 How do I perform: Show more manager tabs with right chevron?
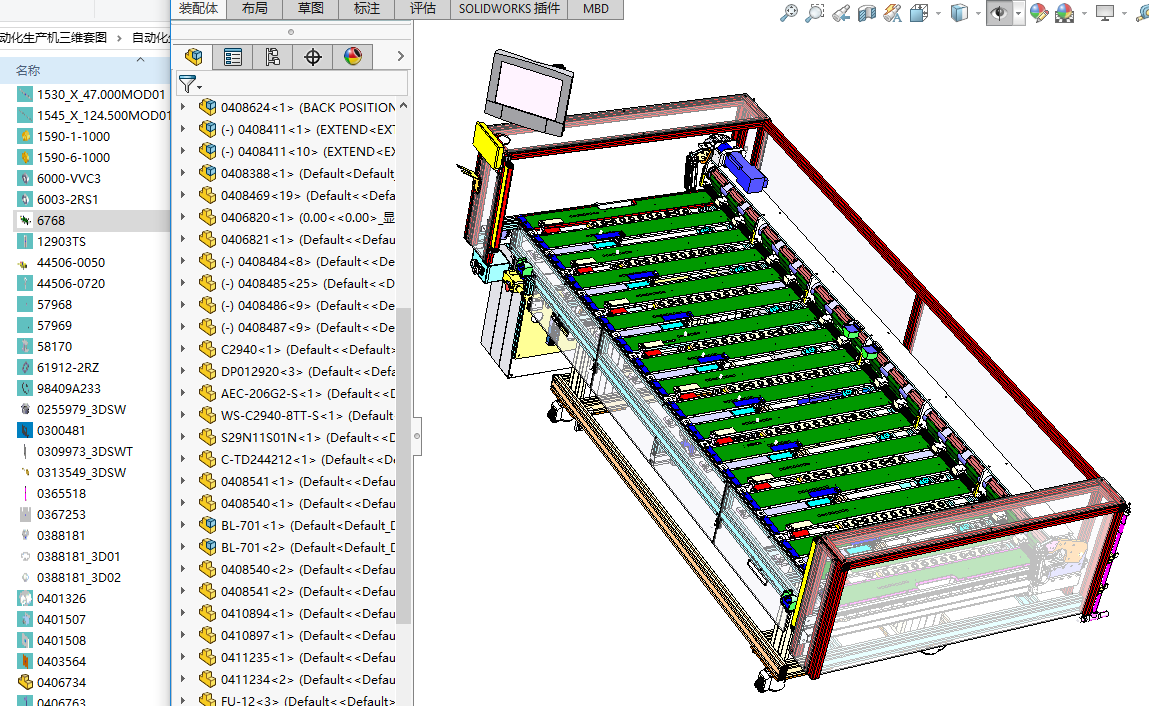[x=400, y=57]
